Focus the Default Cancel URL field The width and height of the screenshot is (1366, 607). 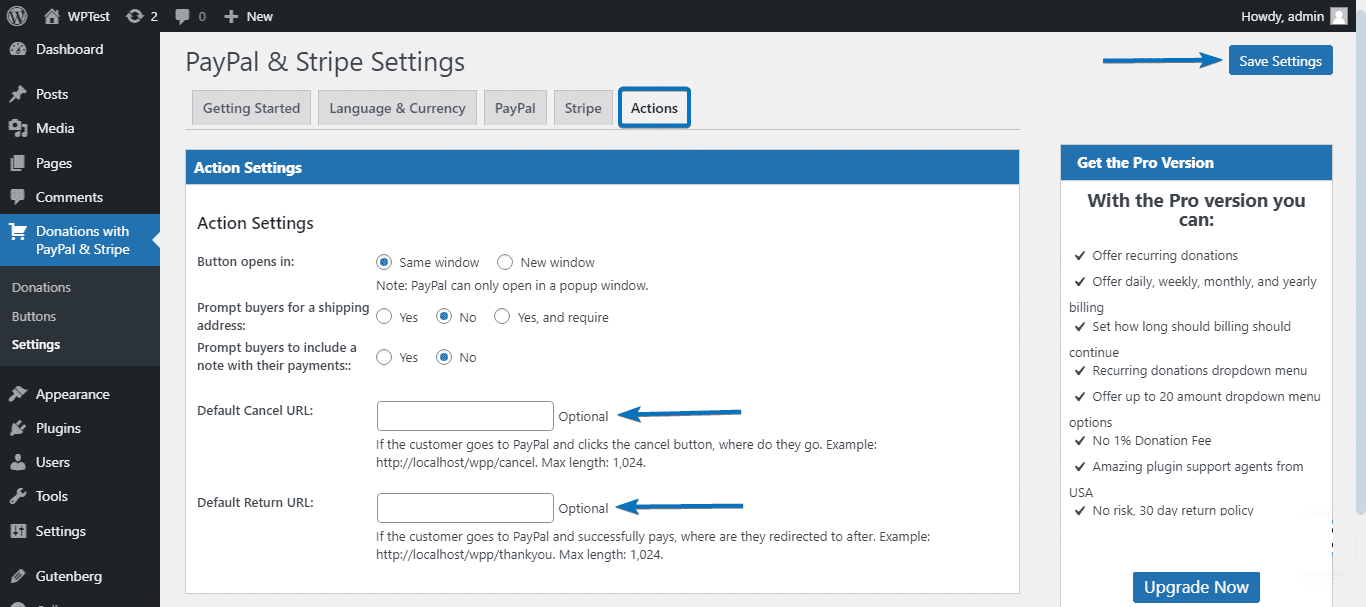point(465,416)
